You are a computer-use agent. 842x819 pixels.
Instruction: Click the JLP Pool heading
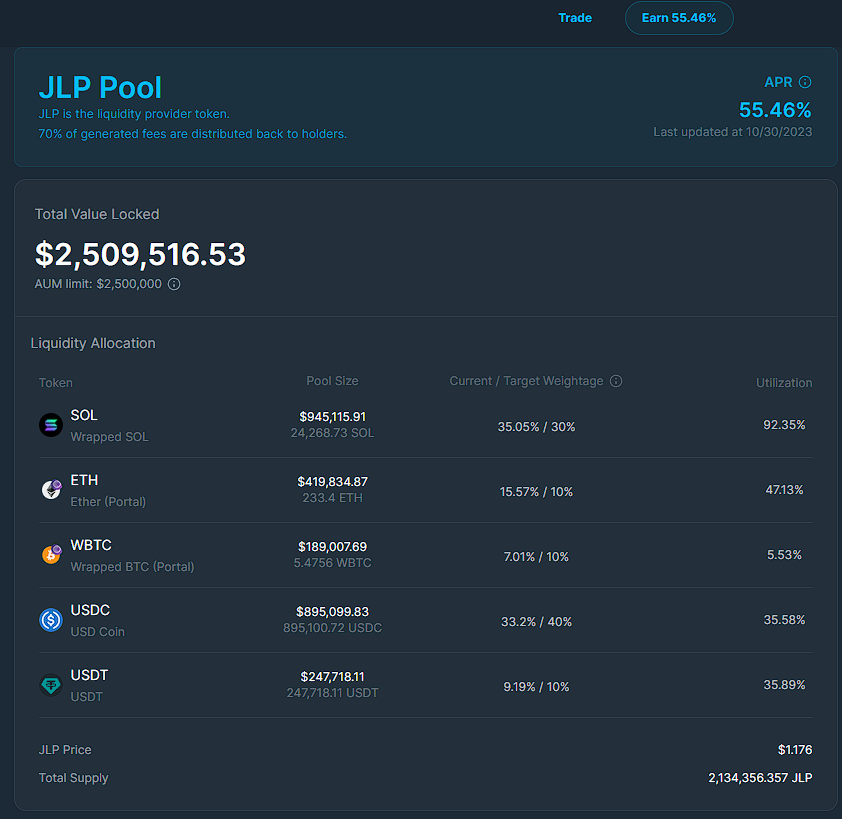100,88
